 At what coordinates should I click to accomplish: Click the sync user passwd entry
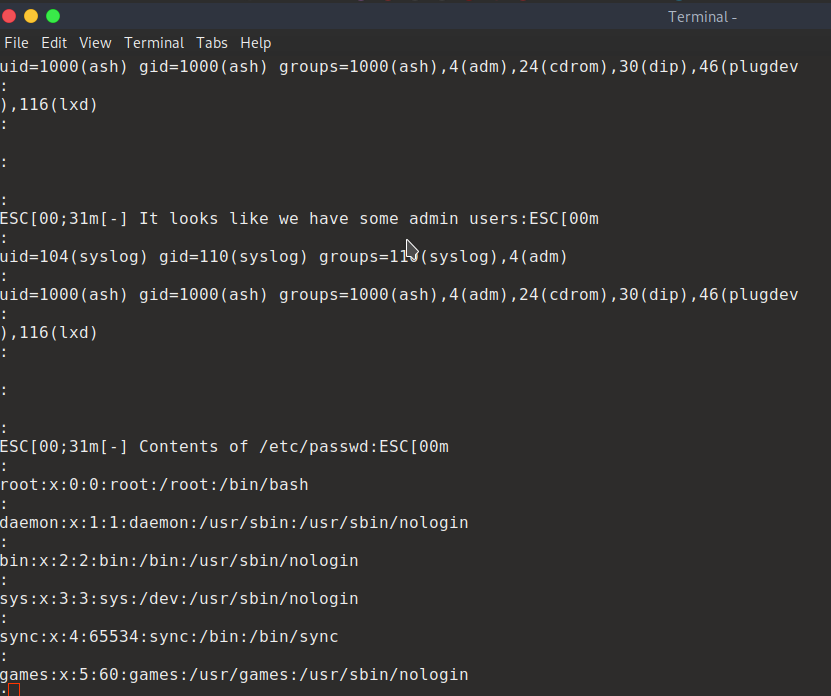click(x=169, y=637)
